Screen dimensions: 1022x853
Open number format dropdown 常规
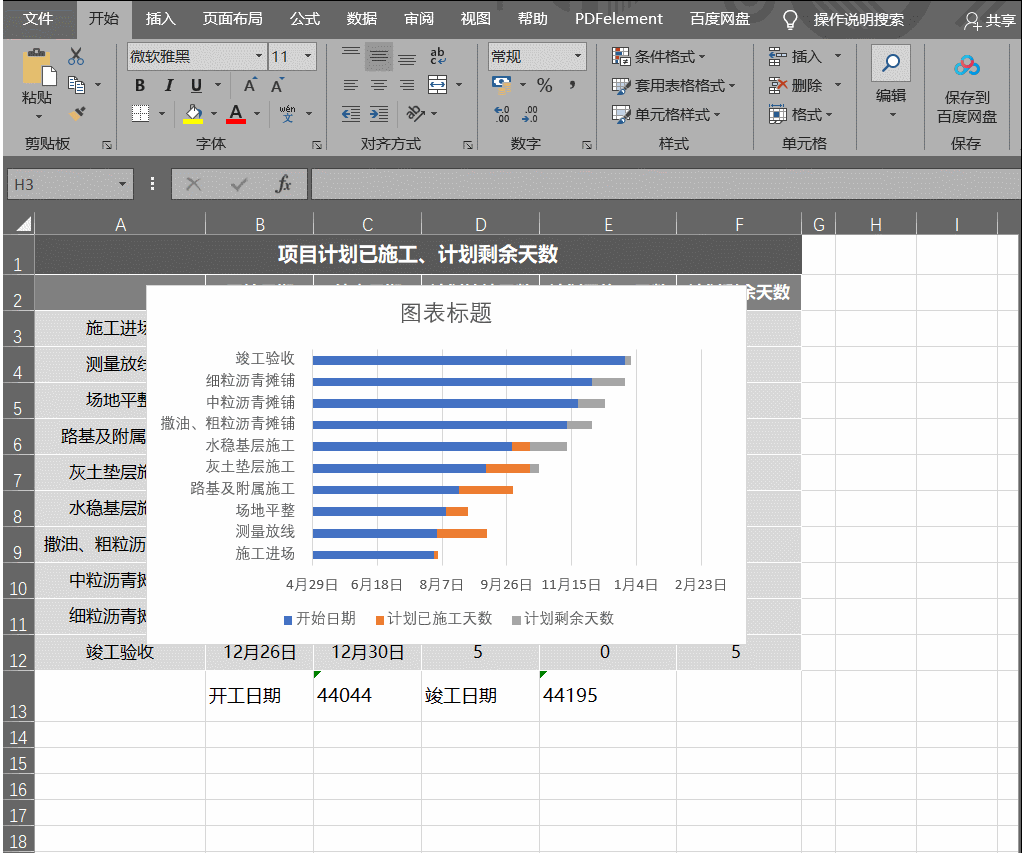click(x=577, y=57)
